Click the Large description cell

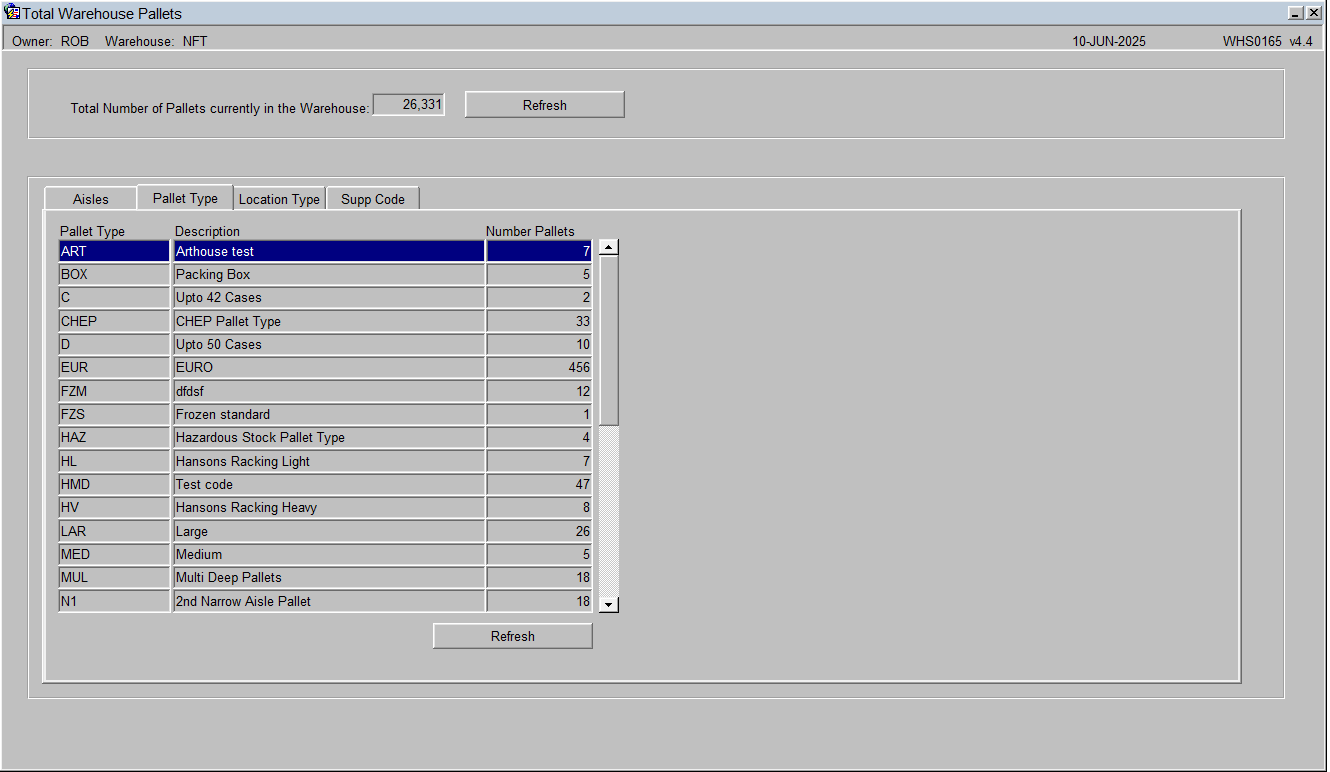(x=329, y=531)
